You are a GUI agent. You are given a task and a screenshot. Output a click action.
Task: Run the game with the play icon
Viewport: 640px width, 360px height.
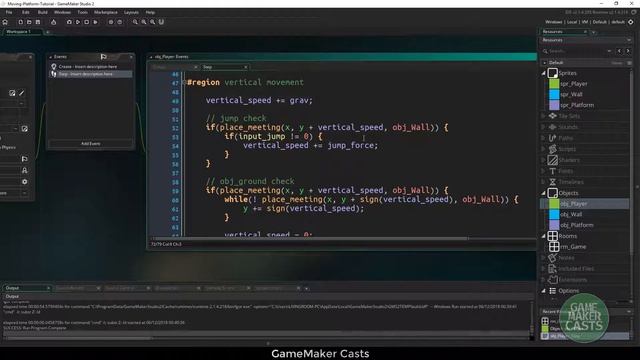(78, 22)
